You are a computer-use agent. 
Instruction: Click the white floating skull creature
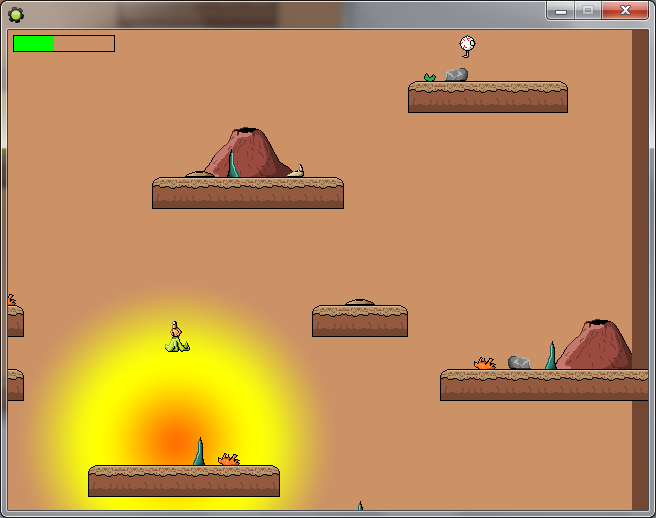point(467,45)
